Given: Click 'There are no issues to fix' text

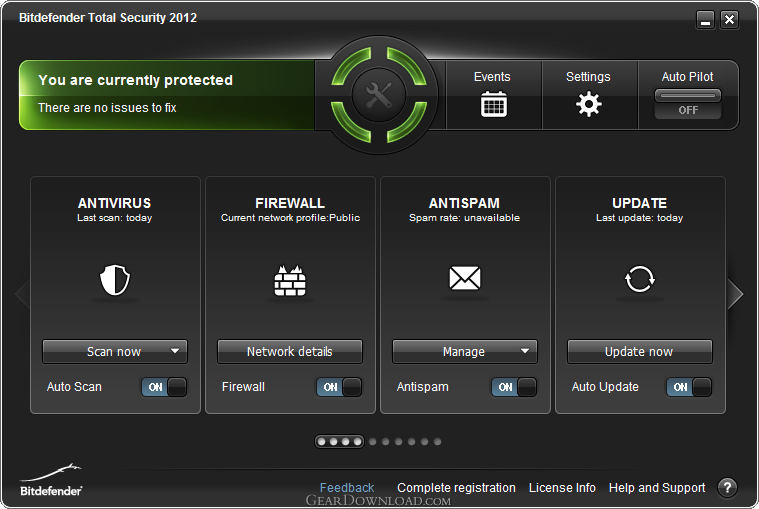Looking at the screenshot, I should click(x=107, y=108).
